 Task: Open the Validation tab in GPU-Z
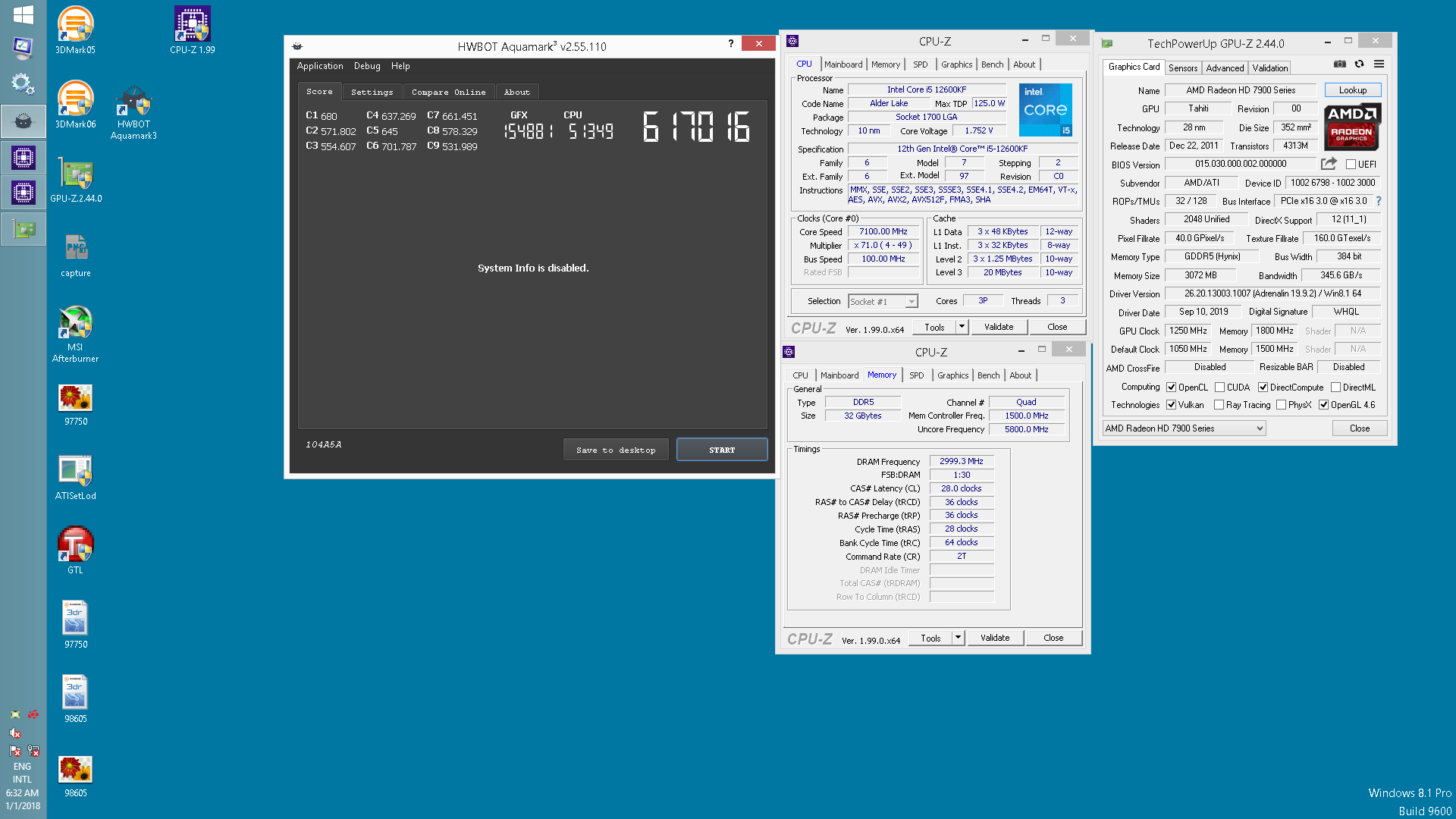tap(1270, 67)
